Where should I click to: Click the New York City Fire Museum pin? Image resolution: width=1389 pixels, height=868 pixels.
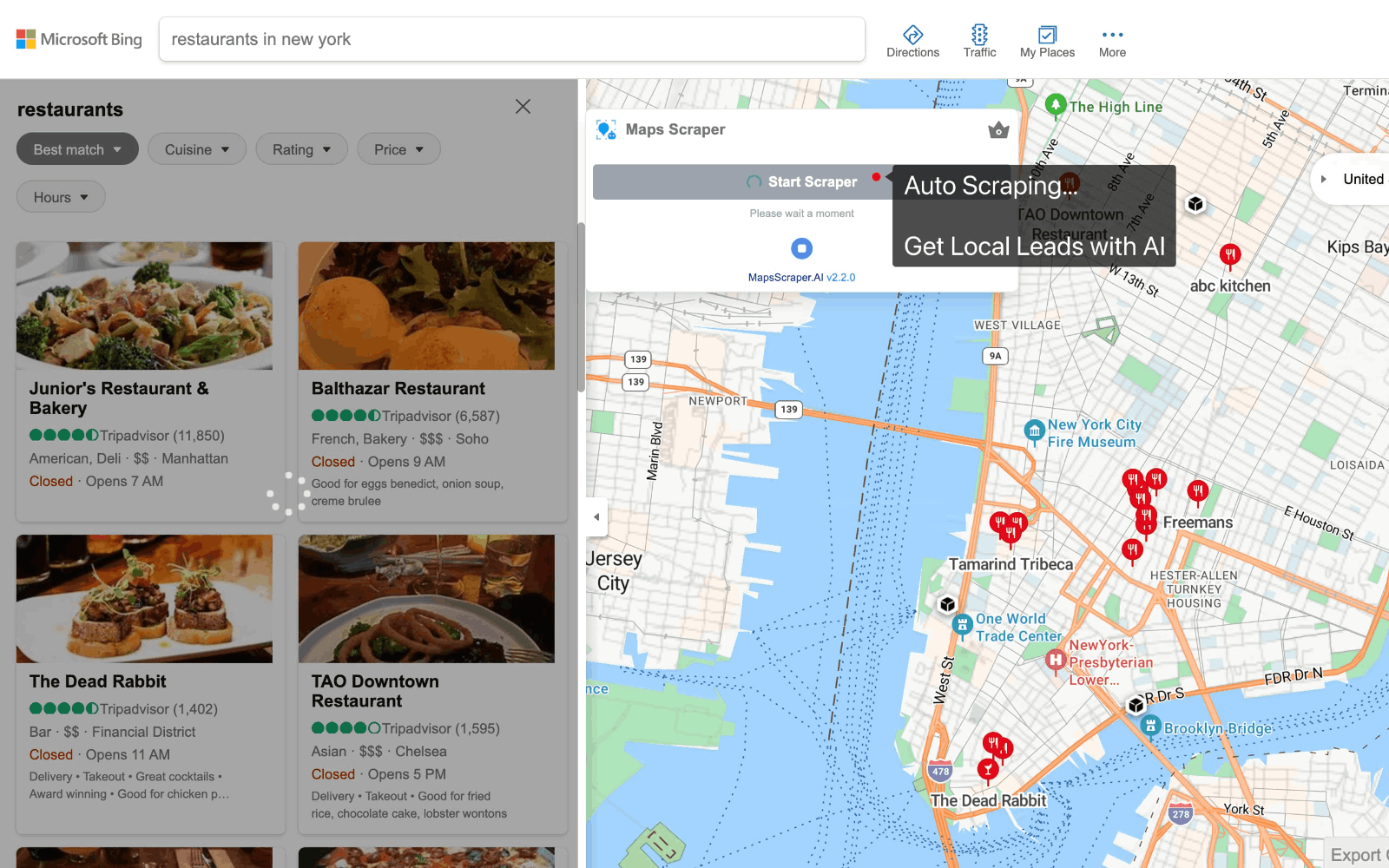coord(1034,431)
